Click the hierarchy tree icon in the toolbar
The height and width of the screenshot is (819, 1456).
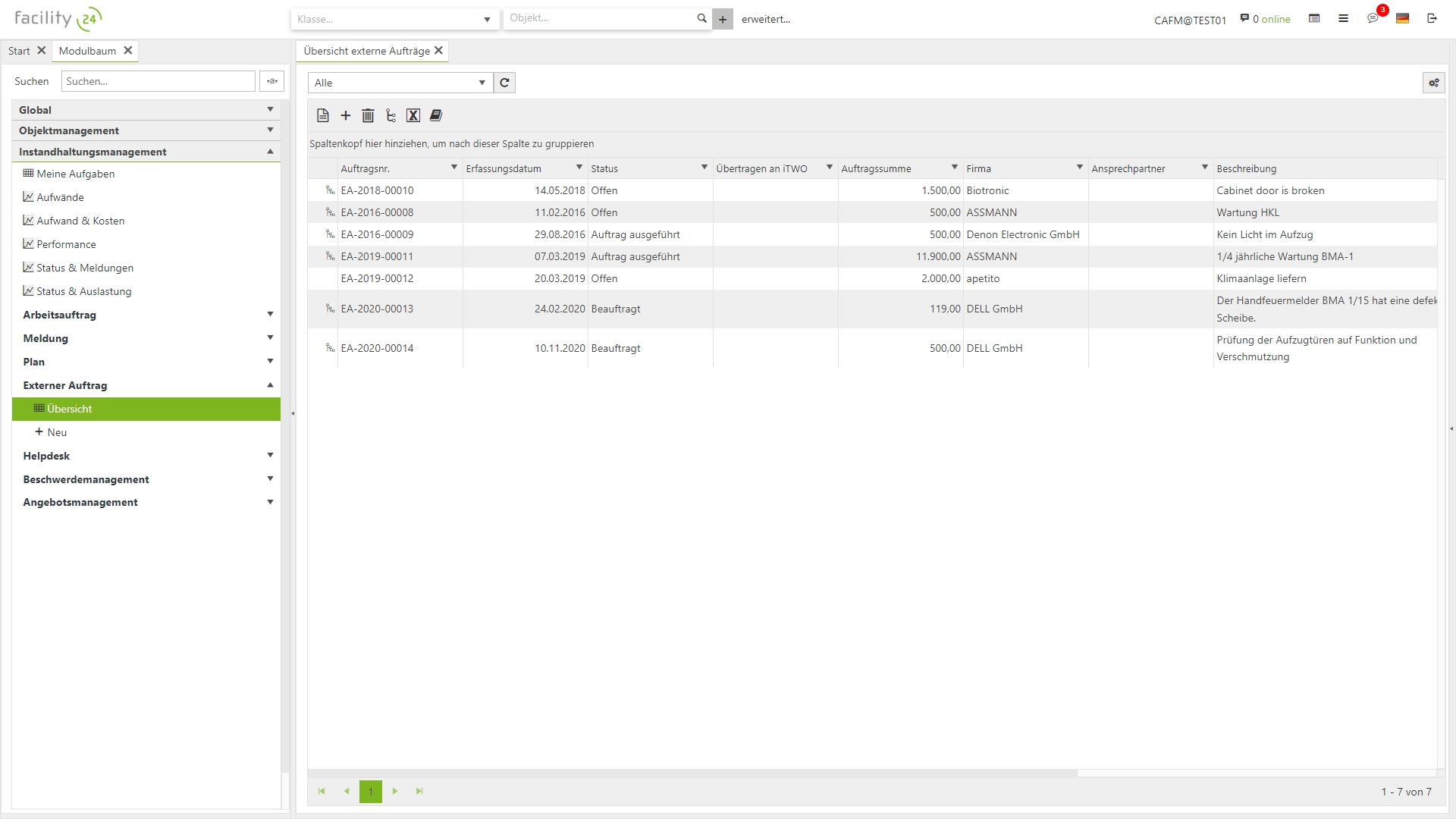click(x=391, y=115)
